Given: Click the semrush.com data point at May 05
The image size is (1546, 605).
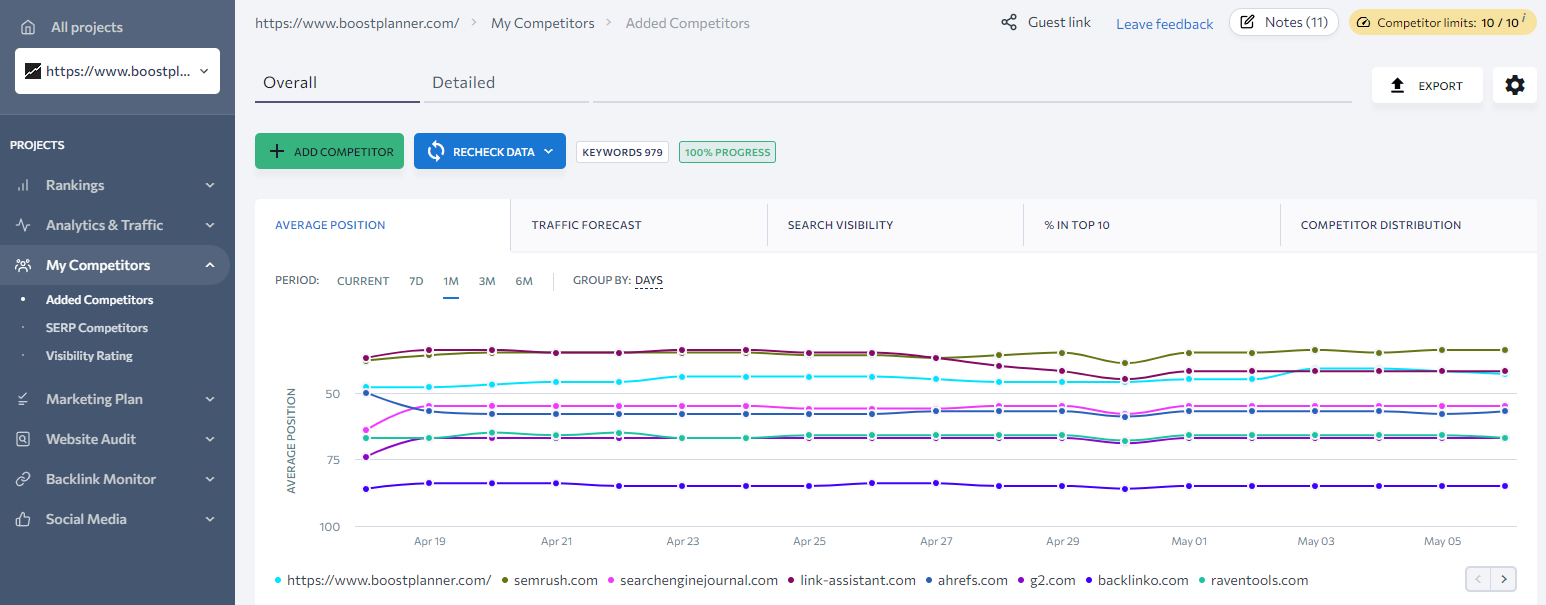Looking at the screenshot, I should tap(1442, 350).
